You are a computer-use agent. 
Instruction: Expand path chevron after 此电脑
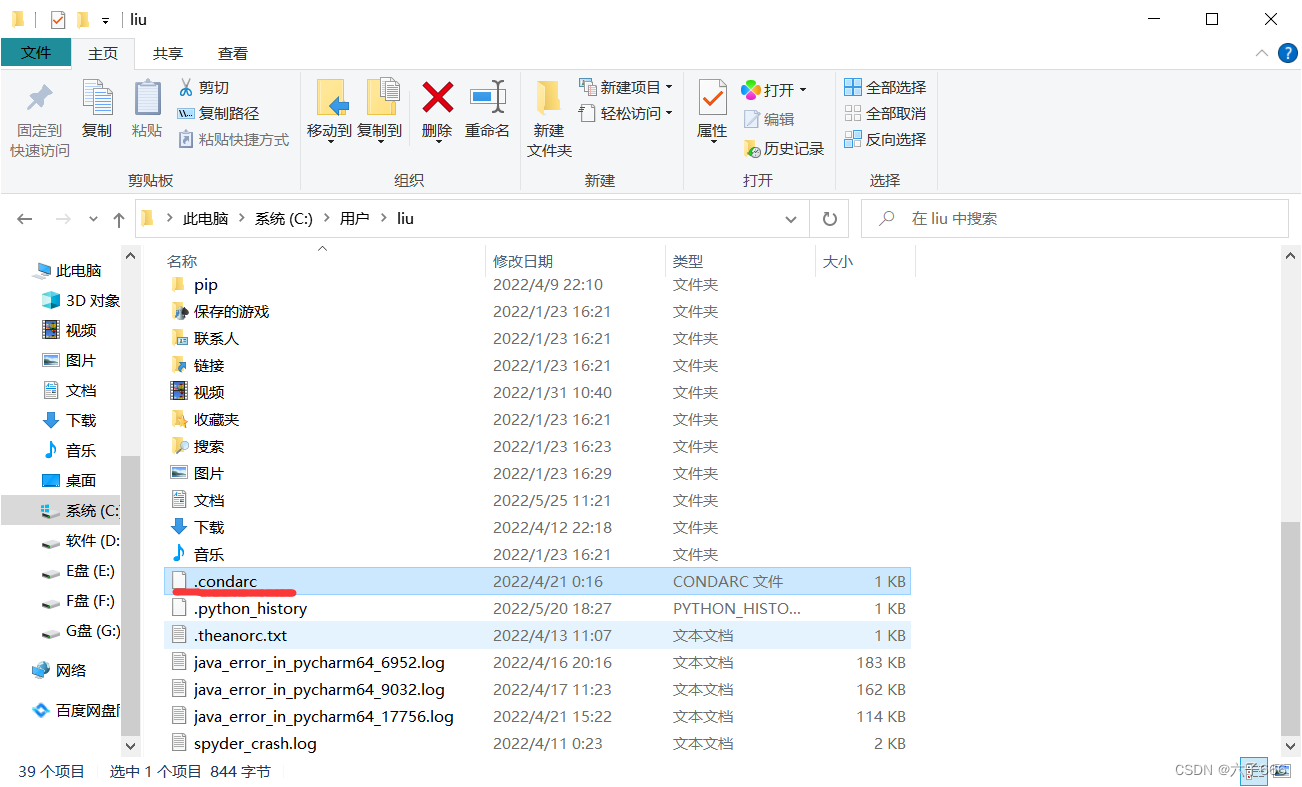(241, 219)
